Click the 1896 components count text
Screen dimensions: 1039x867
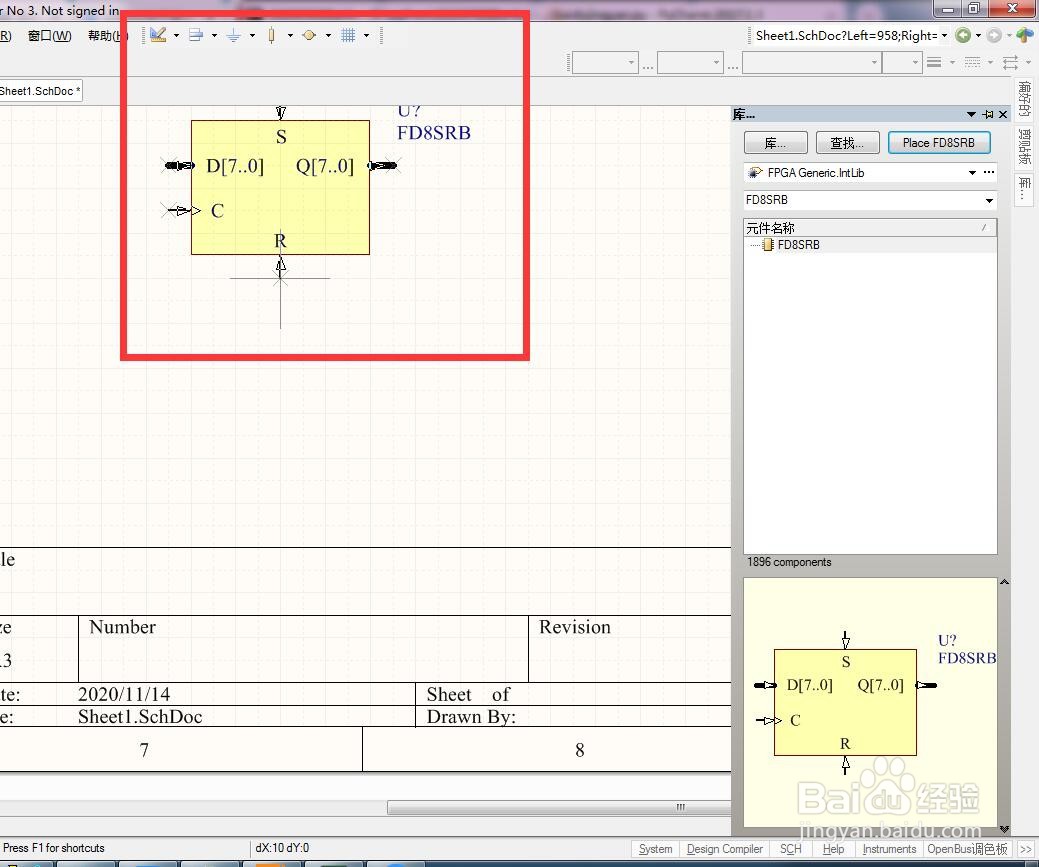click(789, 562)
